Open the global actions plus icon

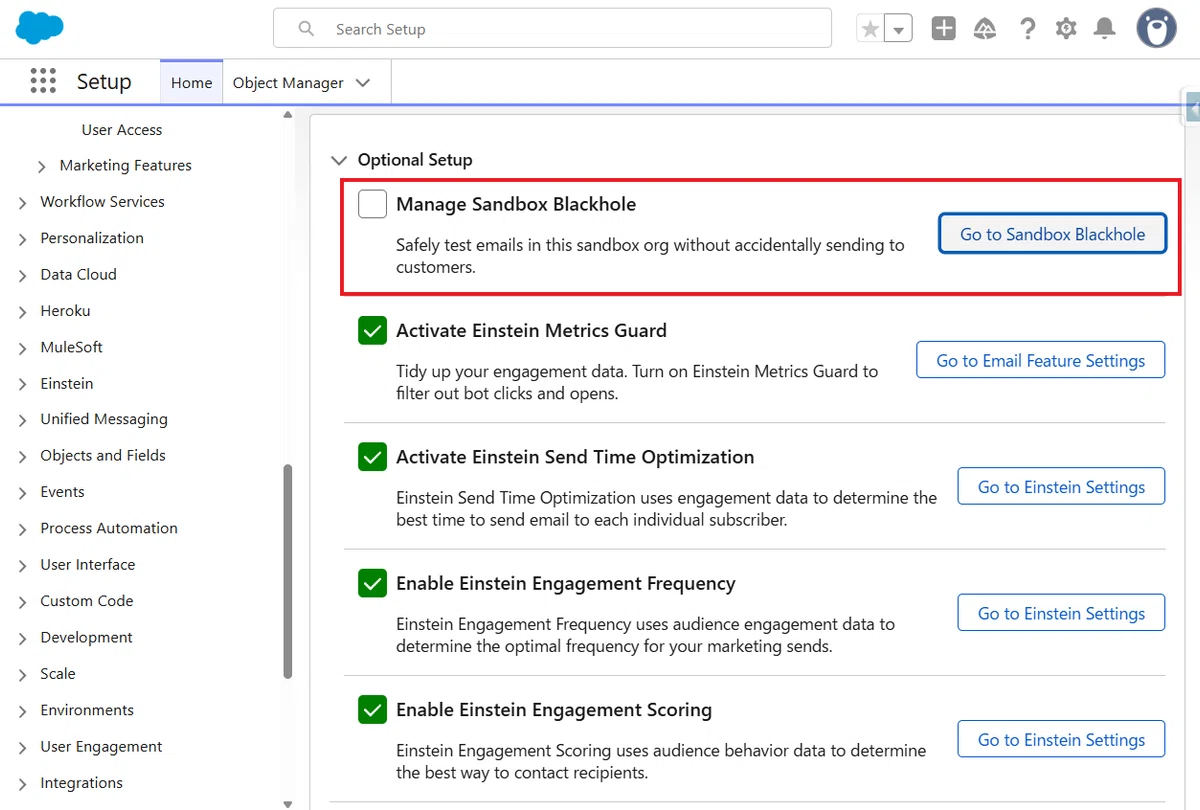click(944, 28)
